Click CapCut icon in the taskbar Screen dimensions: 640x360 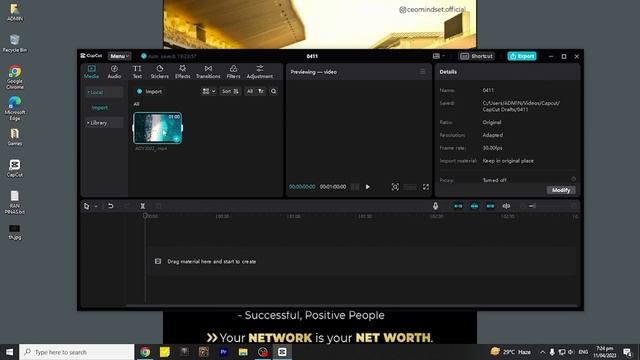pos(282,352)
